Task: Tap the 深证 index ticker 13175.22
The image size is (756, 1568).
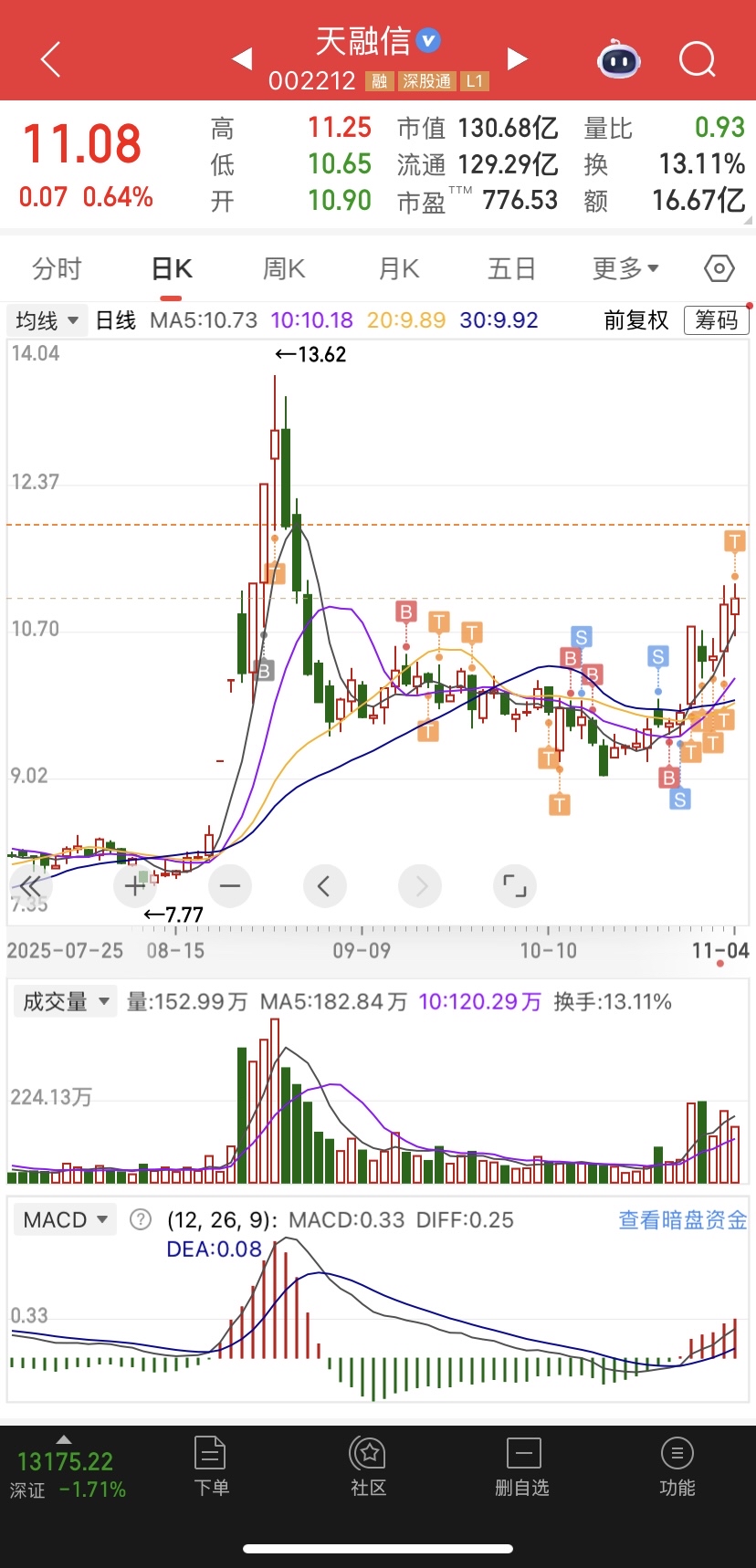Action: [x=65, y=1462]
